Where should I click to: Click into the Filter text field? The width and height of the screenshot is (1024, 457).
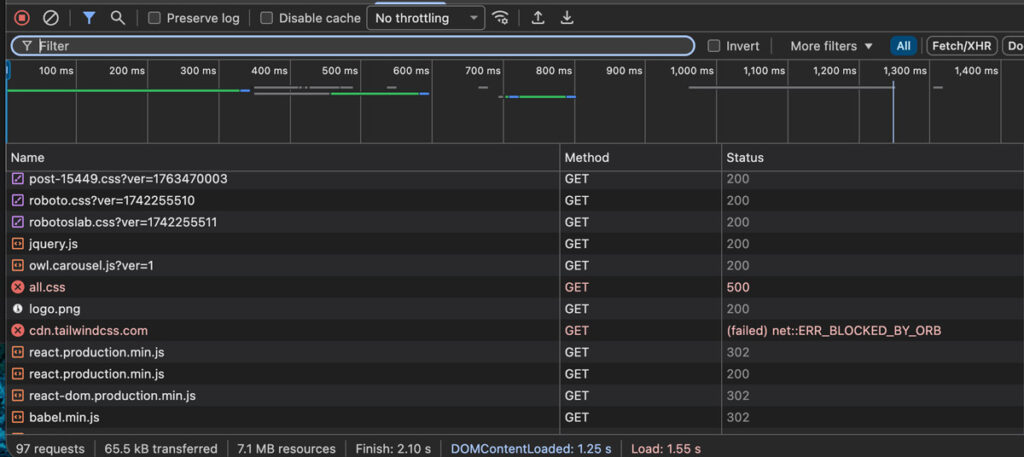(360, 46)
